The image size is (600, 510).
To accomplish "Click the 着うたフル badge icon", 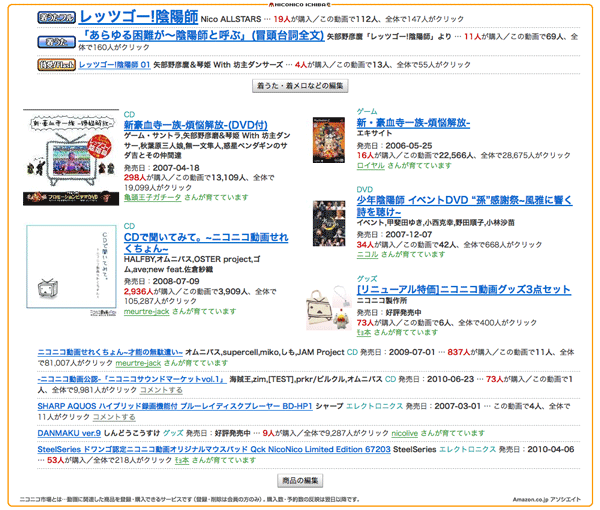I will [x=56, y=18].
